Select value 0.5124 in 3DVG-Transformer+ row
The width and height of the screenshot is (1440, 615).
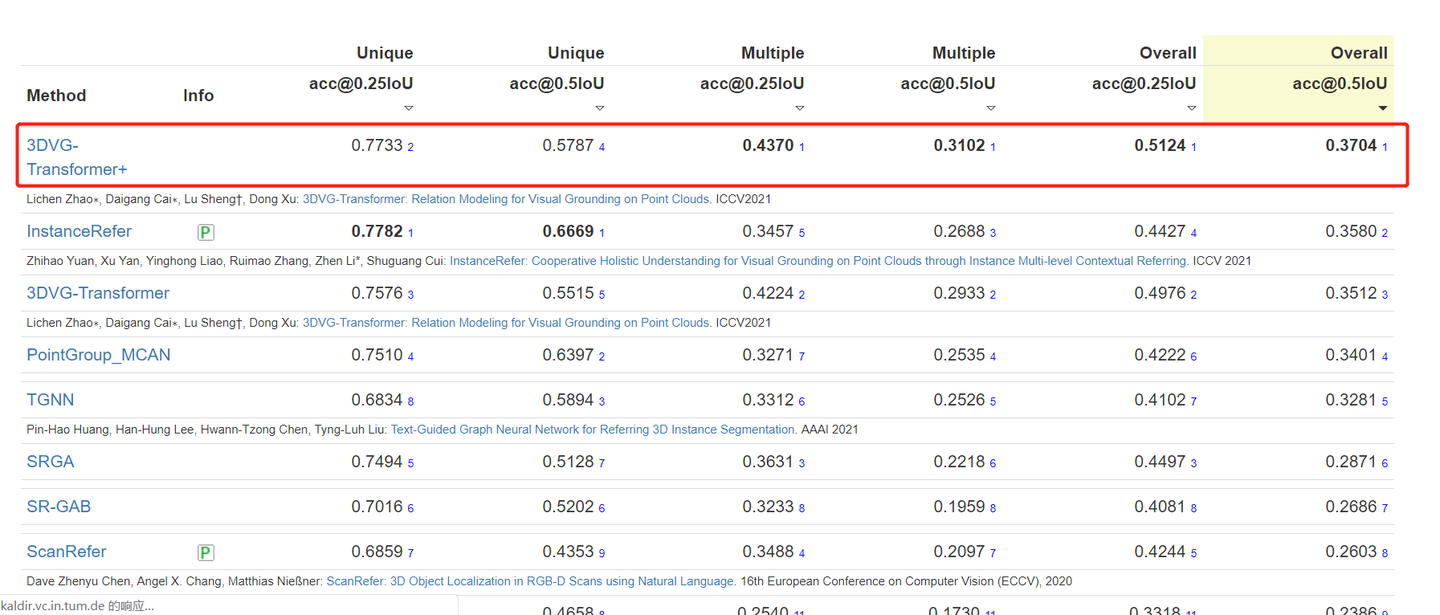(x=1160, y=145)
